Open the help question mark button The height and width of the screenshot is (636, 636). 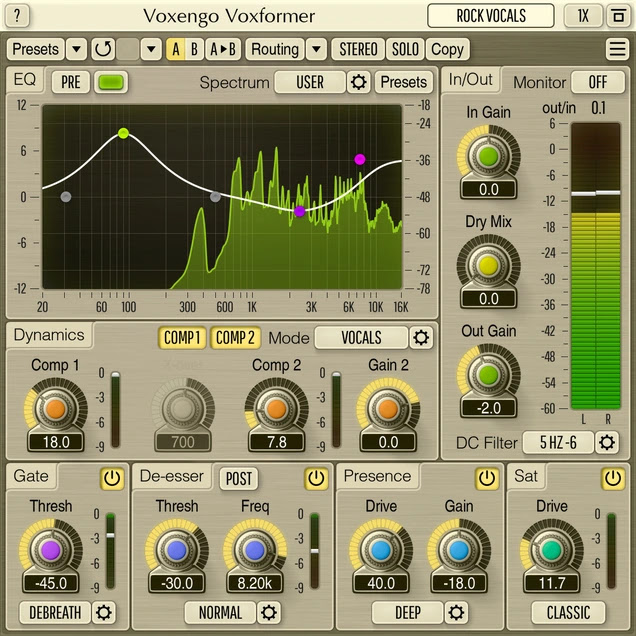pos(17,16)
